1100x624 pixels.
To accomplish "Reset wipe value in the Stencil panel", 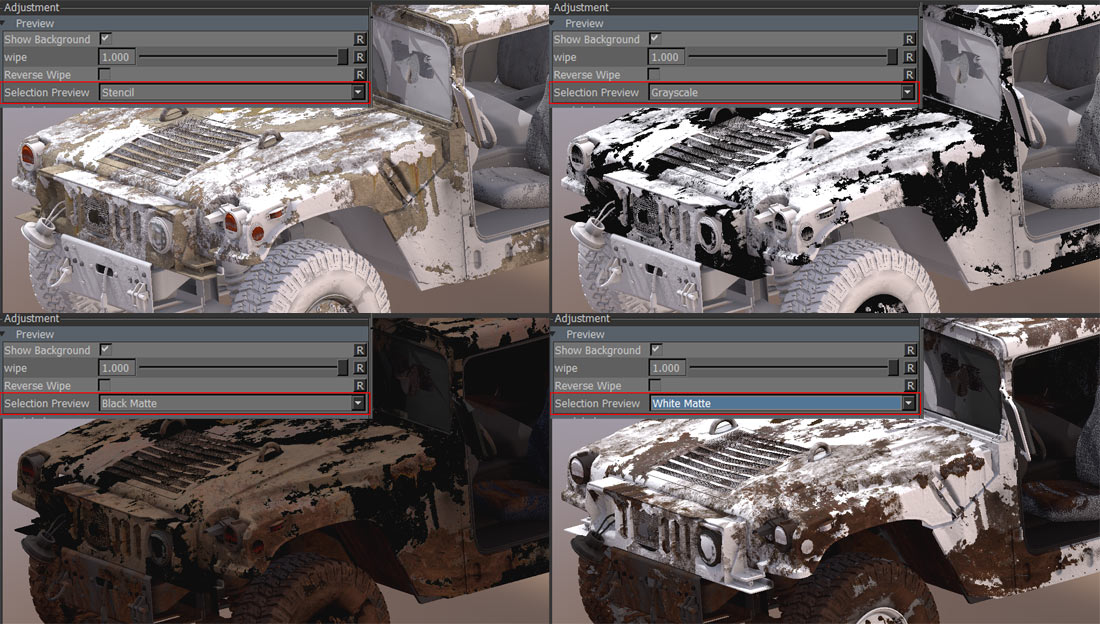I will [x=360, y=57].
